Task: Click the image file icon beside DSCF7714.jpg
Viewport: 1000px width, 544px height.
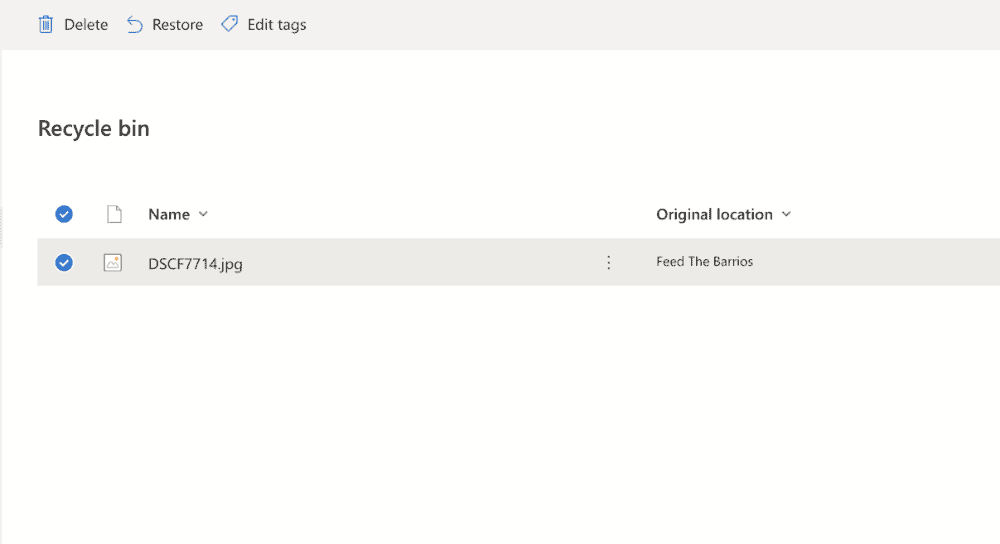Action: point(113,263)
